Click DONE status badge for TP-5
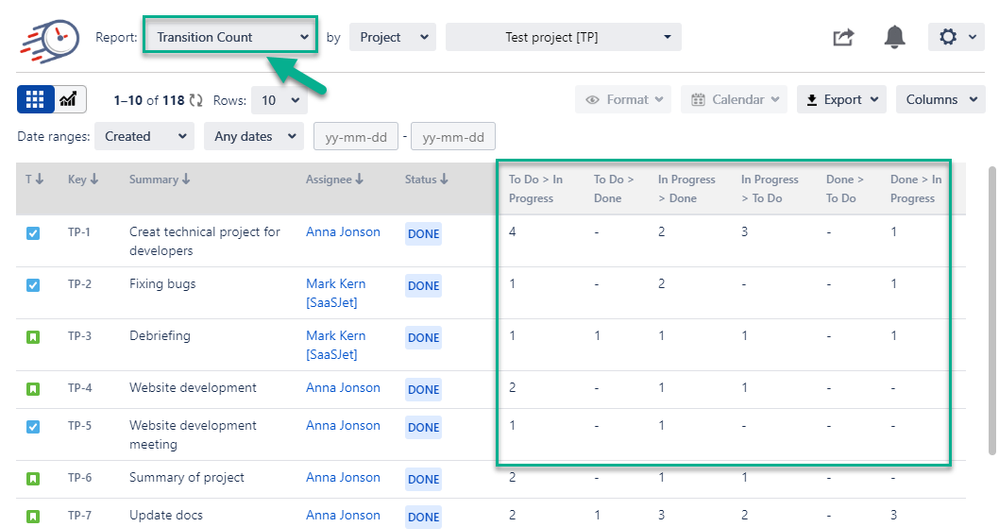 pyautogui.click(x=424, y=427)
